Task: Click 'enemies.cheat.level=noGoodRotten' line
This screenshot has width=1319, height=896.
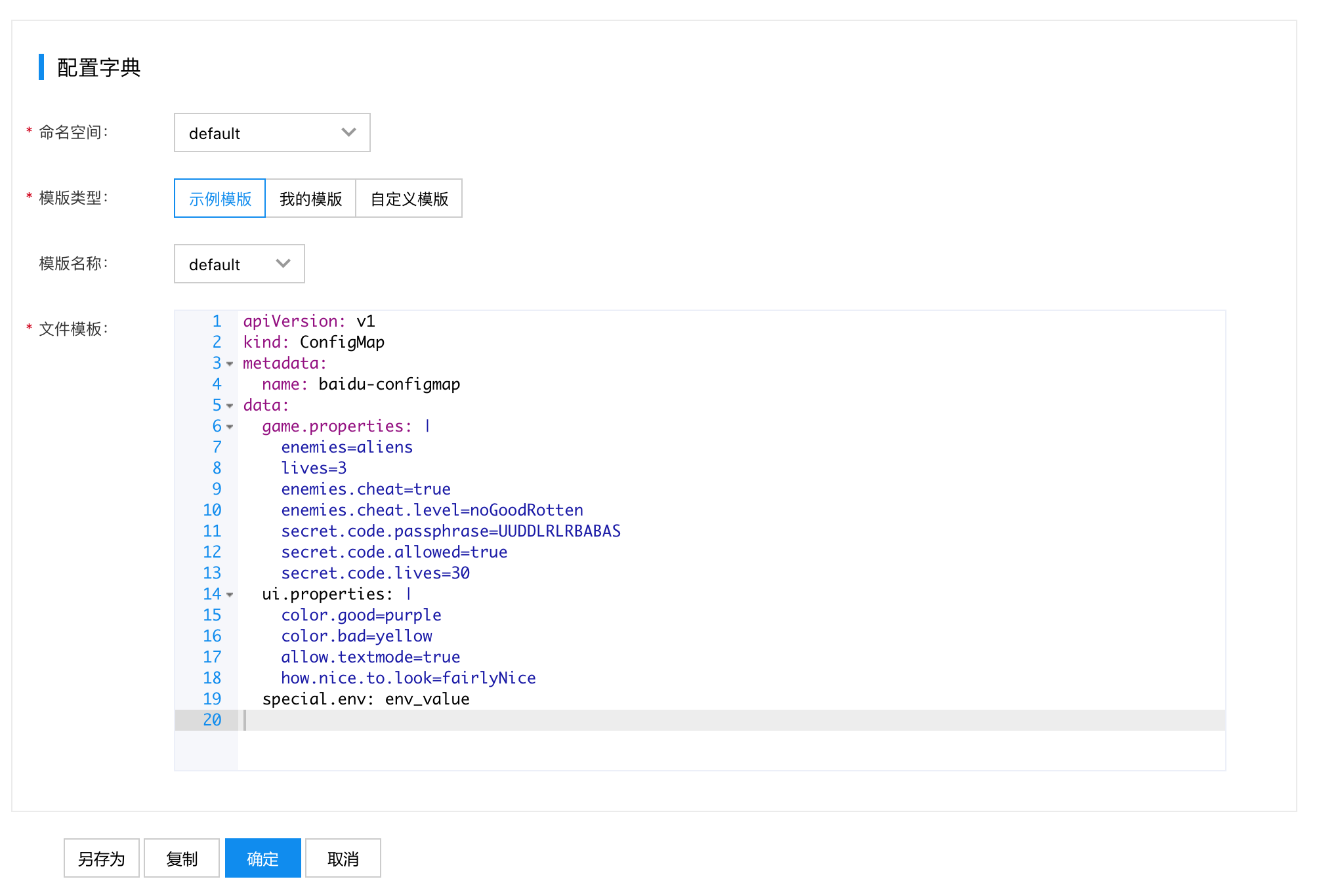Action: 432,510
